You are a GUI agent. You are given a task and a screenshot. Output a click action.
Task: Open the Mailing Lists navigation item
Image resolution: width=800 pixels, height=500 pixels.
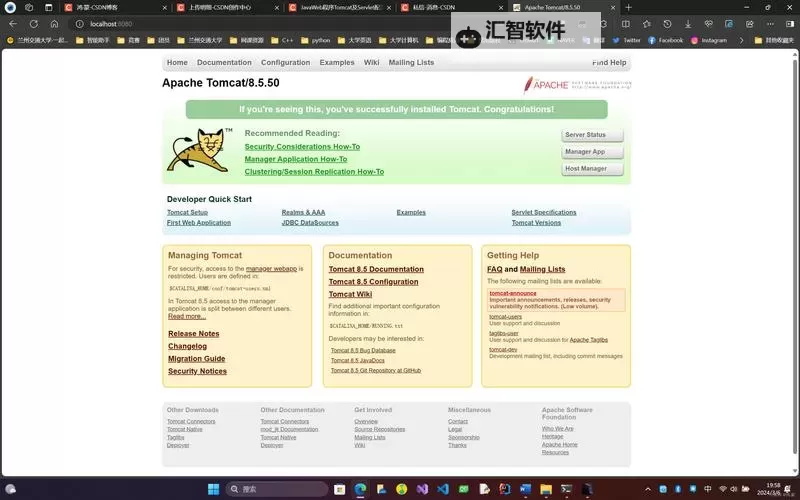pos(411,62)
